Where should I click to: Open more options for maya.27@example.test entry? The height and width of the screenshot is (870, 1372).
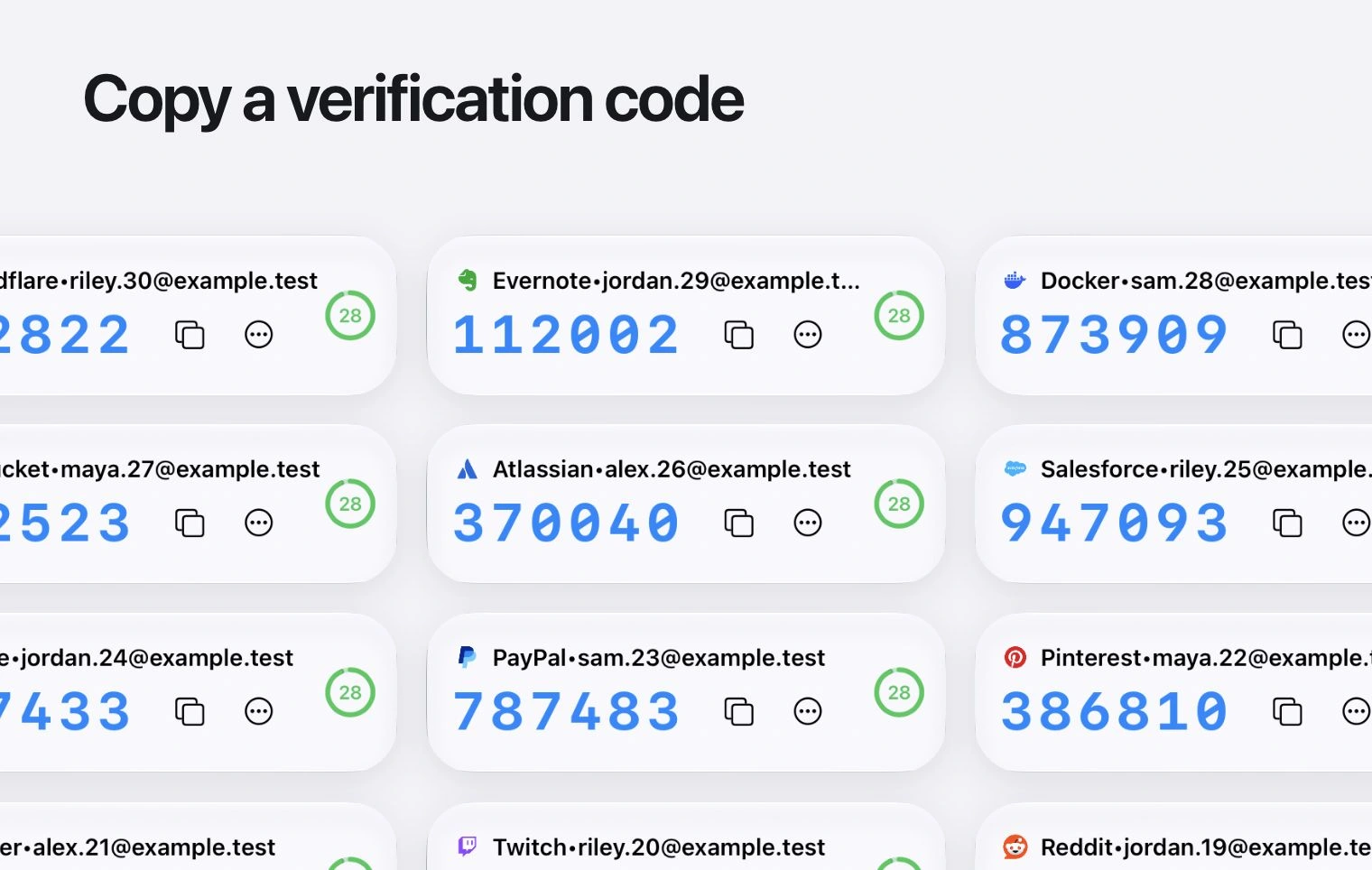tap(259, 523)
